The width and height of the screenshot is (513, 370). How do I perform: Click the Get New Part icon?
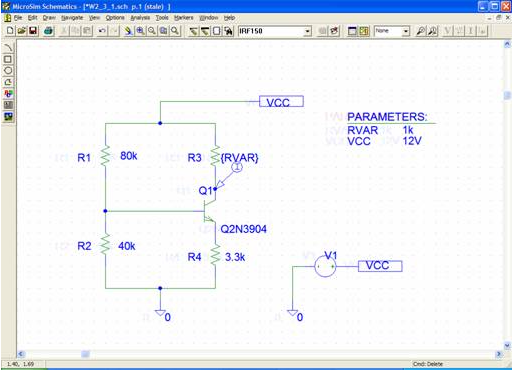[x=228, y=31]
